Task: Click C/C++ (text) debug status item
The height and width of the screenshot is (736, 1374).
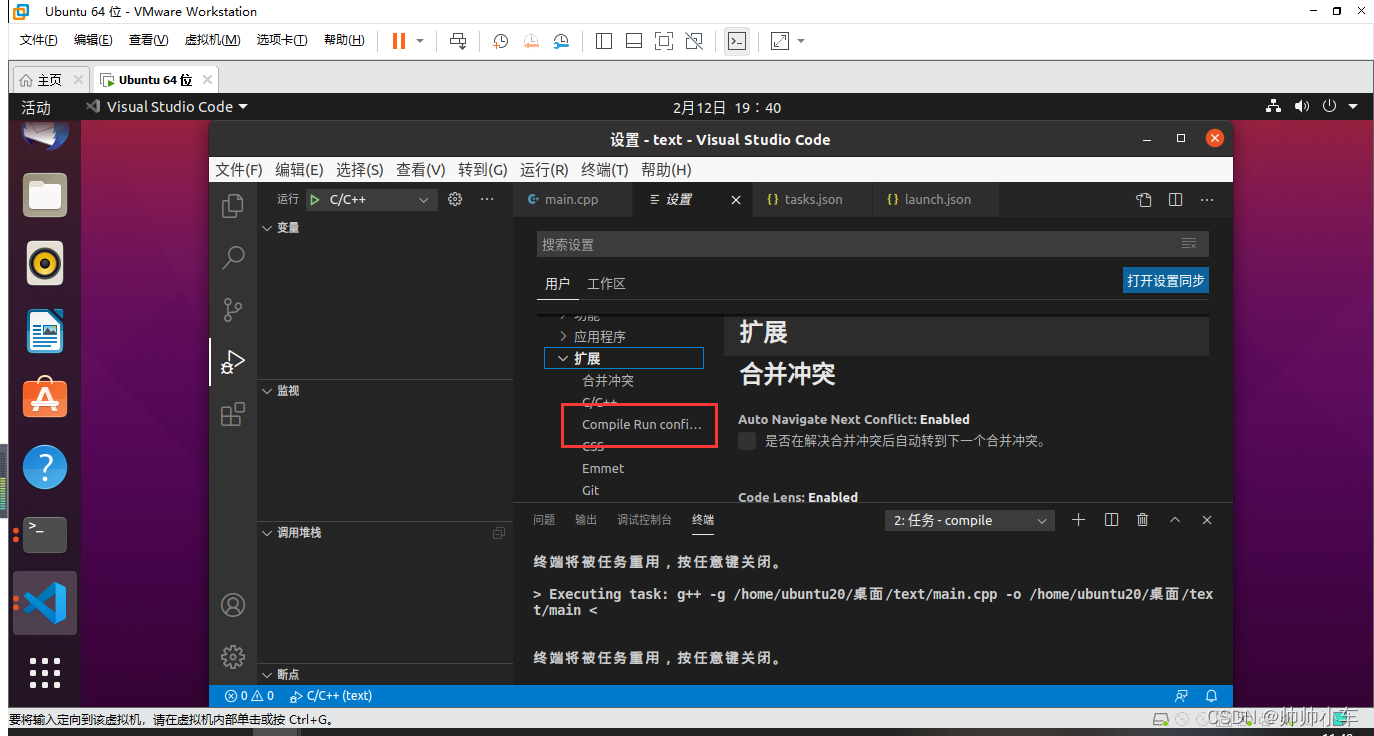Action: 330,695
